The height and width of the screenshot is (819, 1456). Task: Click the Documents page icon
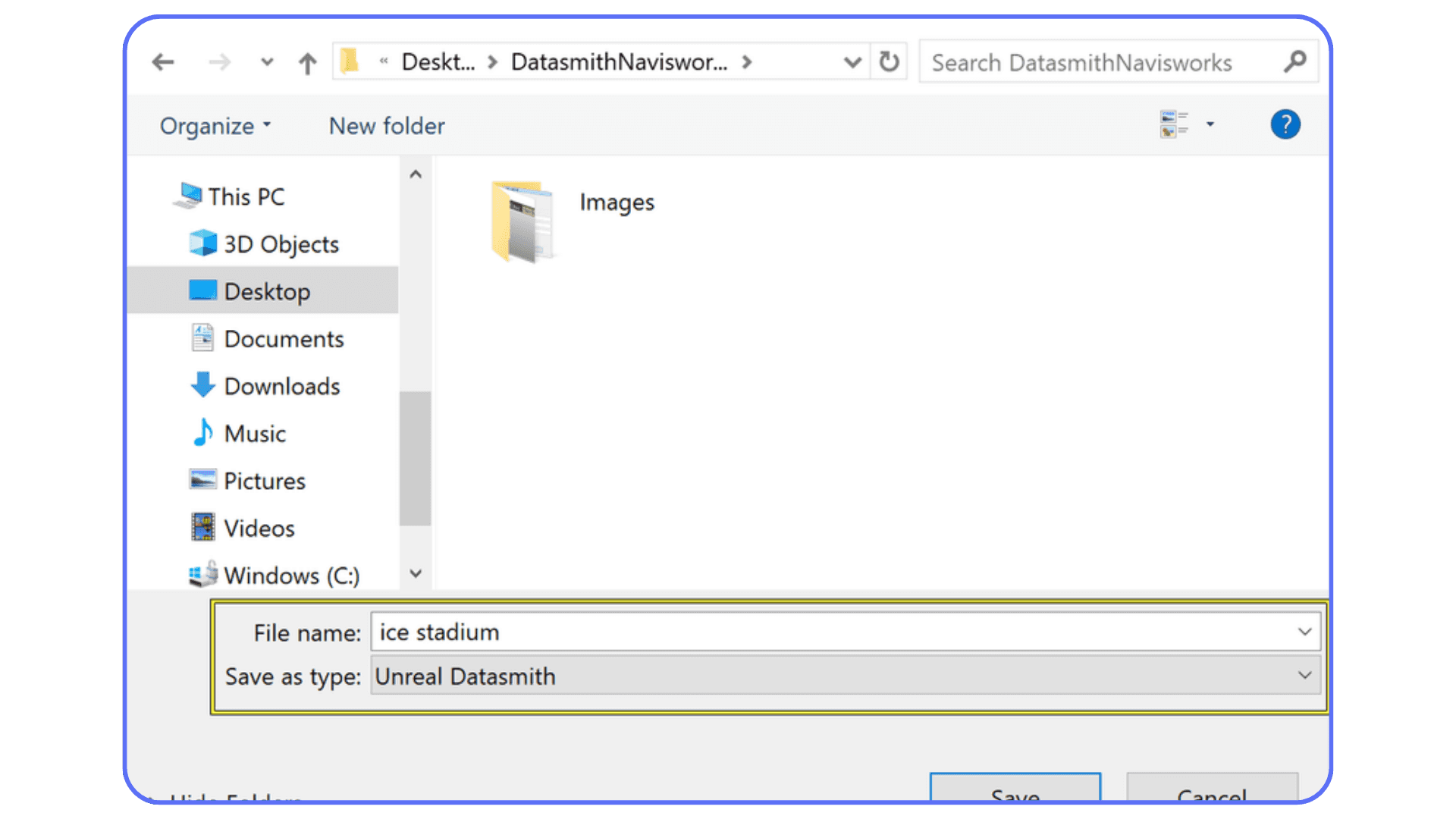pos(202,337)
